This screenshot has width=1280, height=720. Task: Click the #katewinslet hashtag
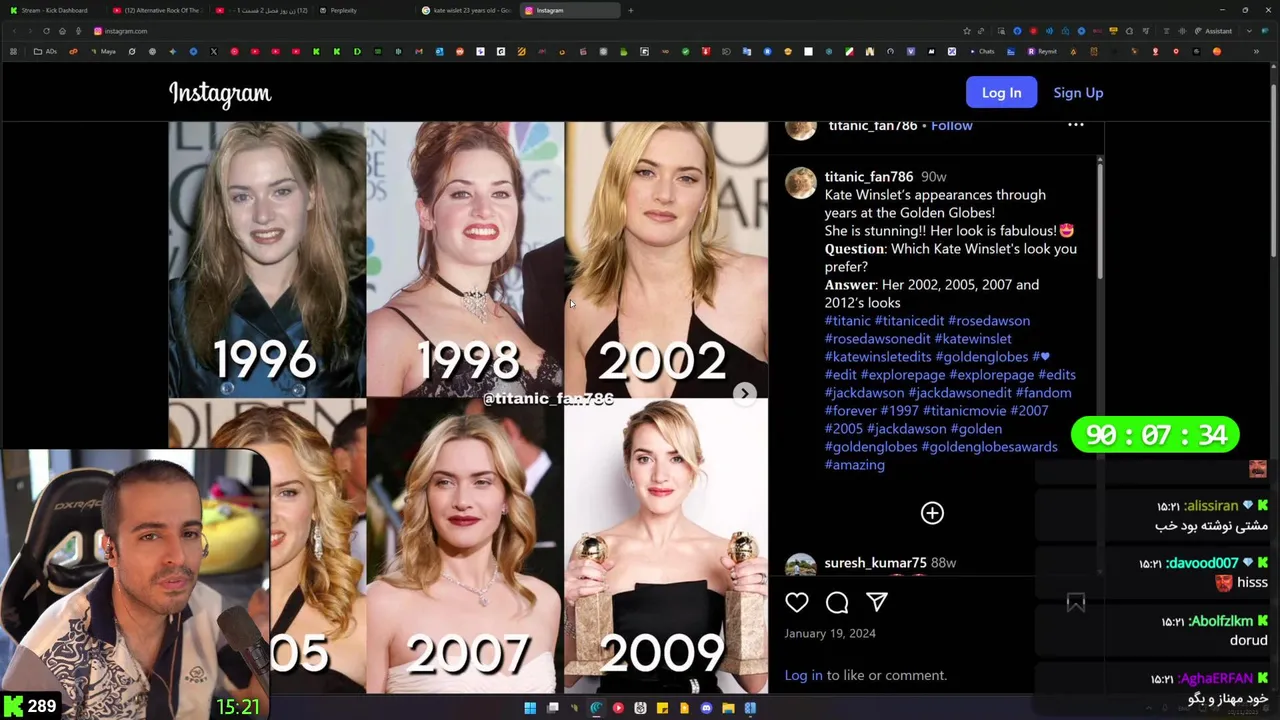point(973,339)
